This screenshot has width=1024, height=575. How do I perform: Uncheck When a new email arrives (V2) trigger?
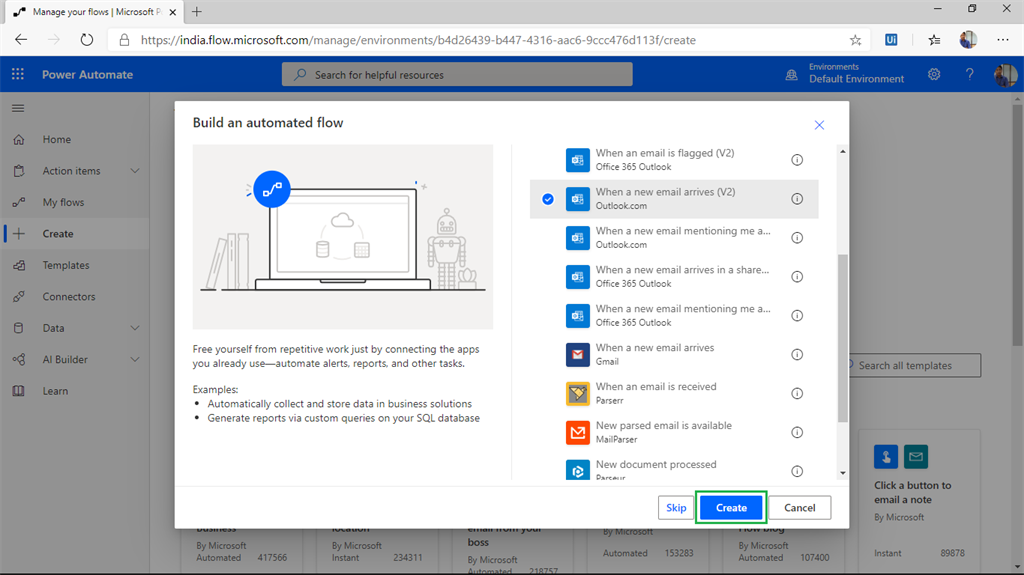(x=548, y=199)
